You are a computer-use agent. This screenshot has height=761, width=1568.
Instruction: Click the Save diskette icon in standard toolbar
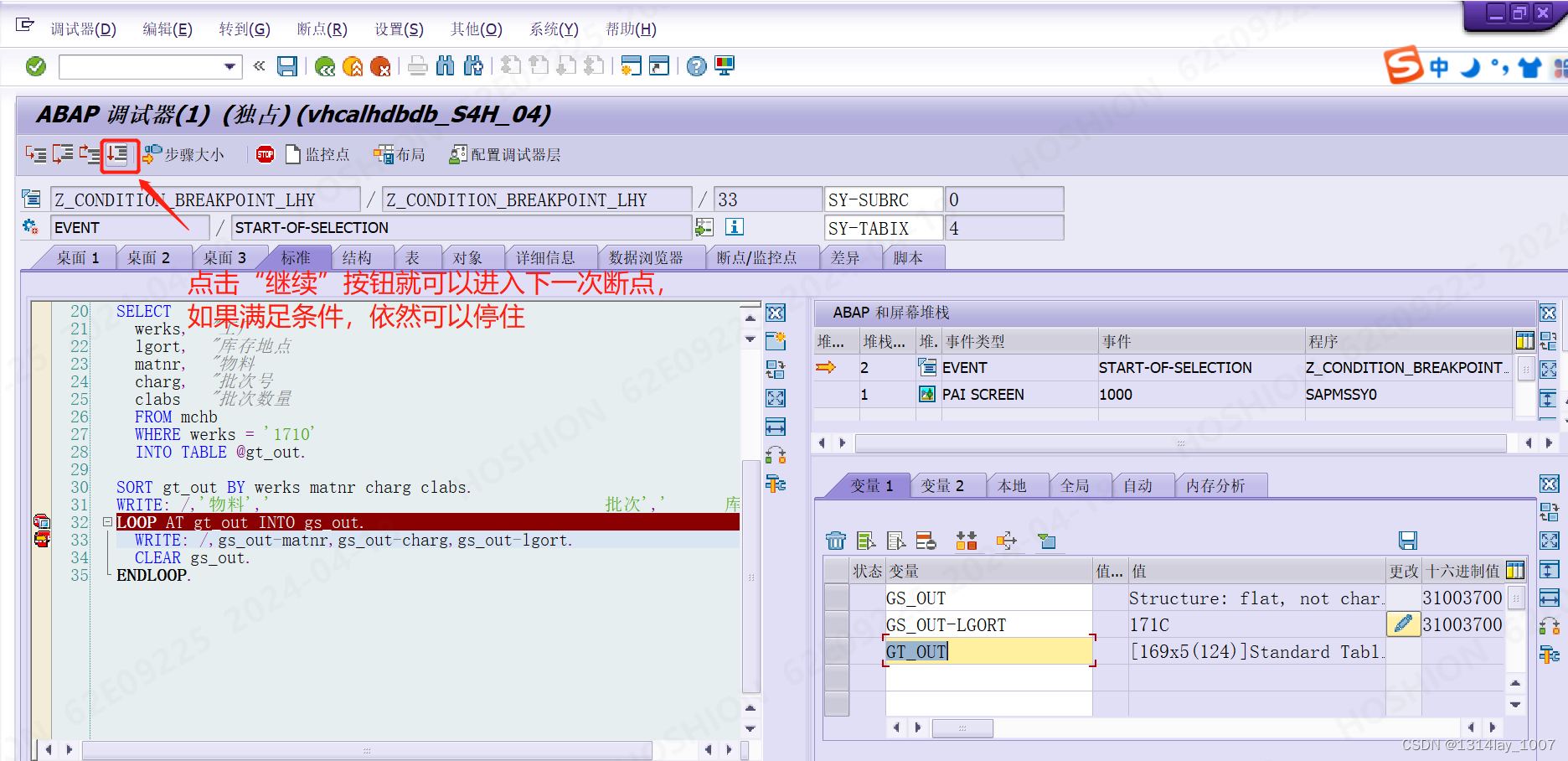pyautogui.click(x=287, y=66)
